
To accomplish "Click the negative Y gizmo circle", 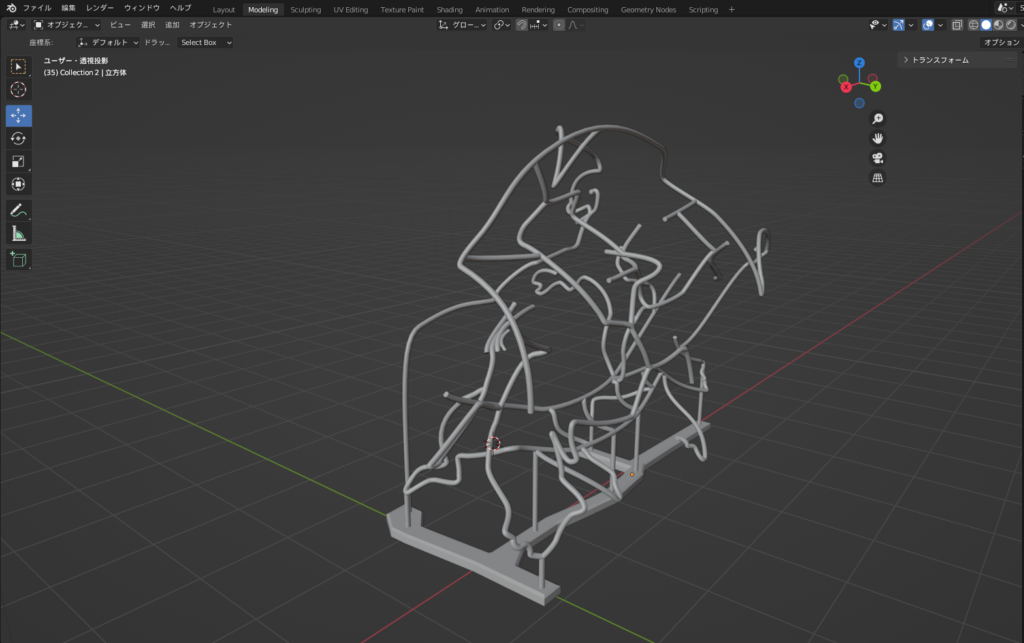I will [x=843, y=79].
